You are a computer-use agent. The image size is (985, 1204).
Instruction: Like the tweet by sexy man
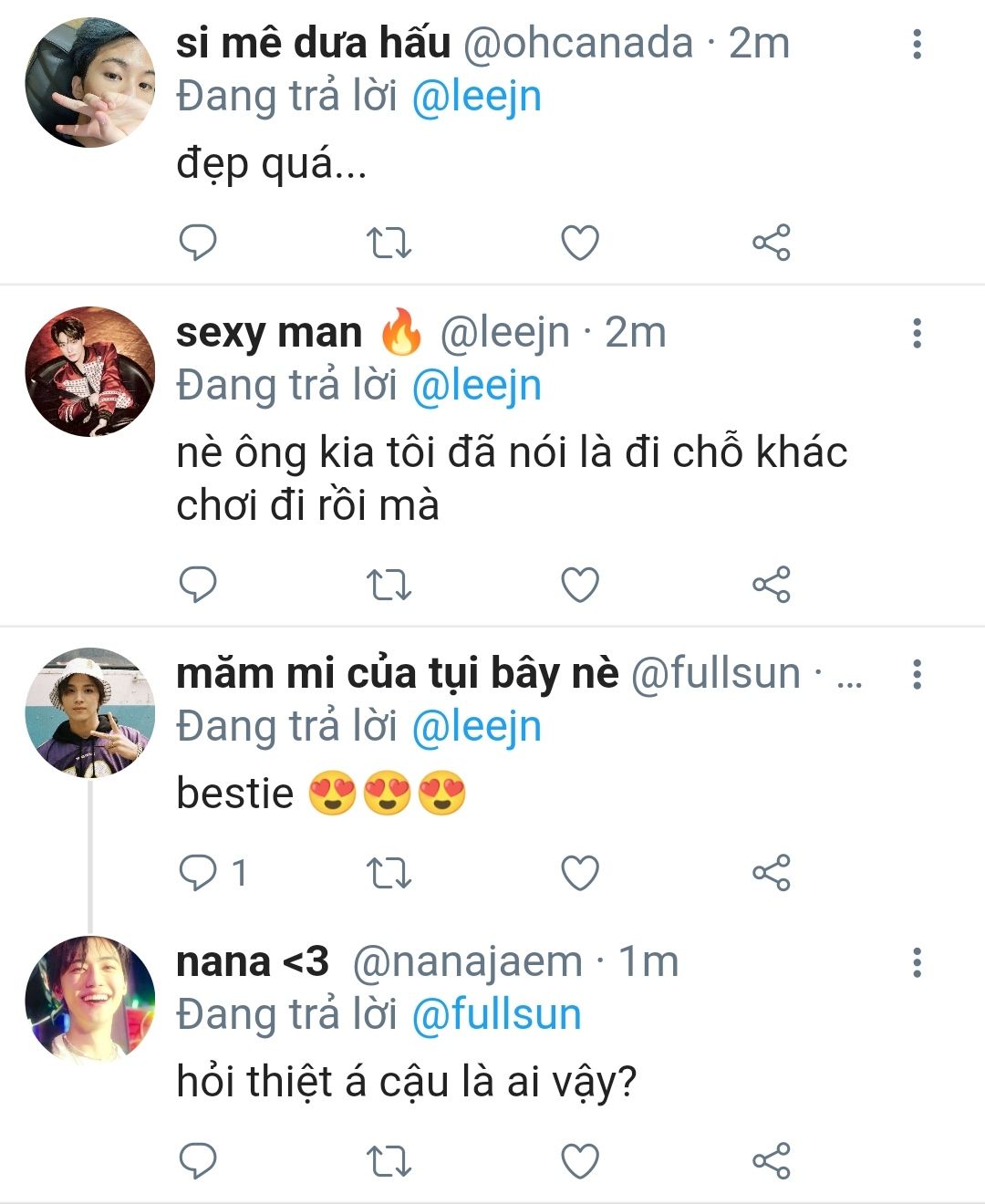tap(580, 585)
